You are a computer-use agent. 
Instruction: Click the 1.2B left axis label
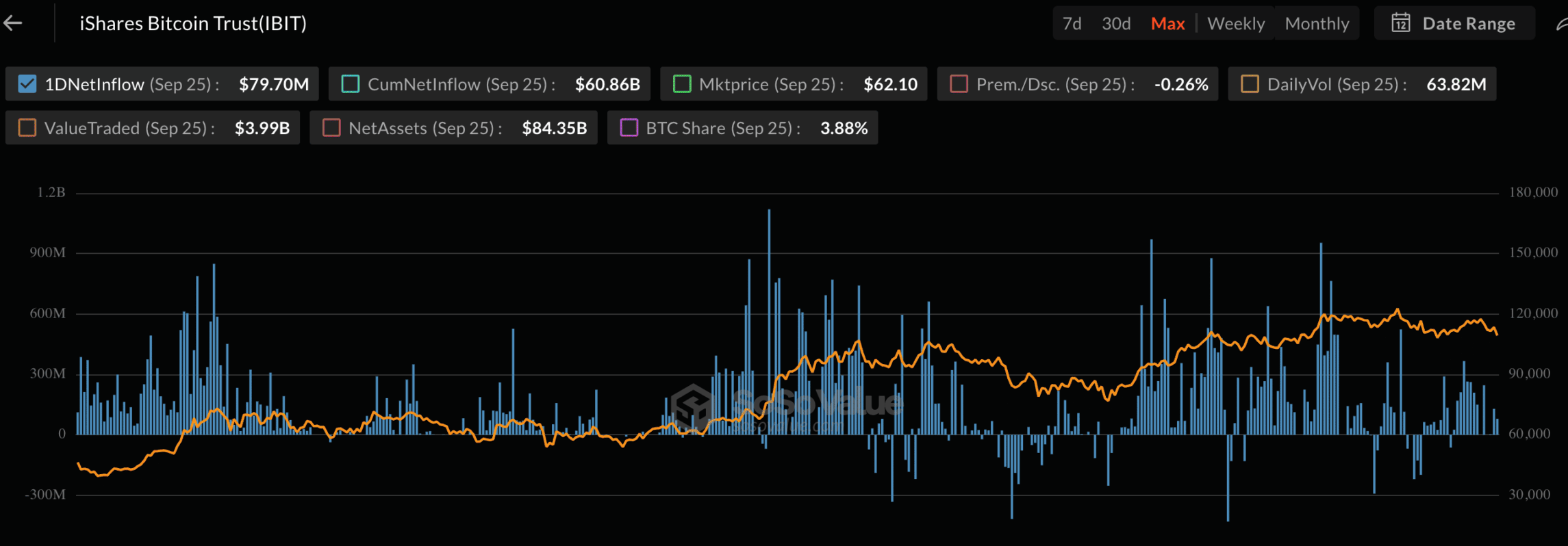click(51, 192)
